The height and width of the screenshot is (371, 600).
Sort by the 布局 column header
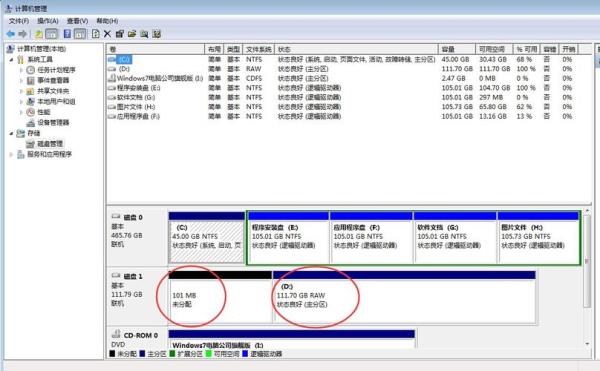pos(214,49)
